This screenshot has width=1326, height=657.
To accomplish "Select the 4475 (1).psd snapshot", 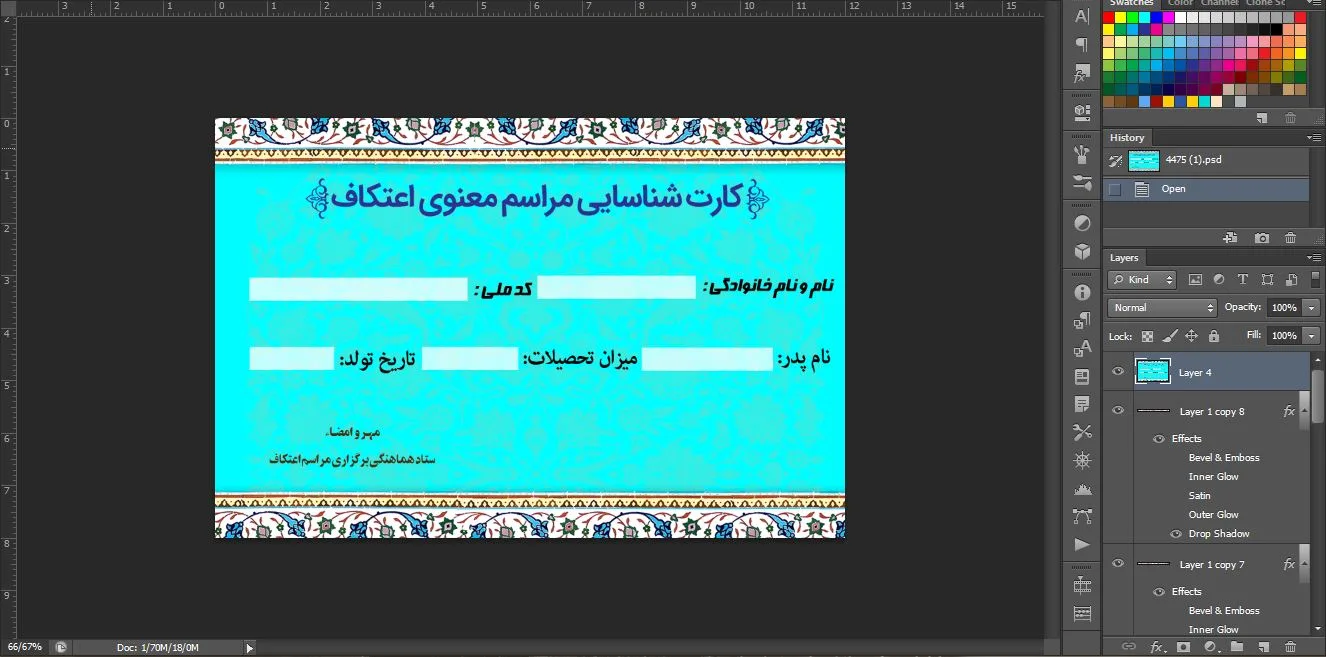I will tap(1206, 160).
